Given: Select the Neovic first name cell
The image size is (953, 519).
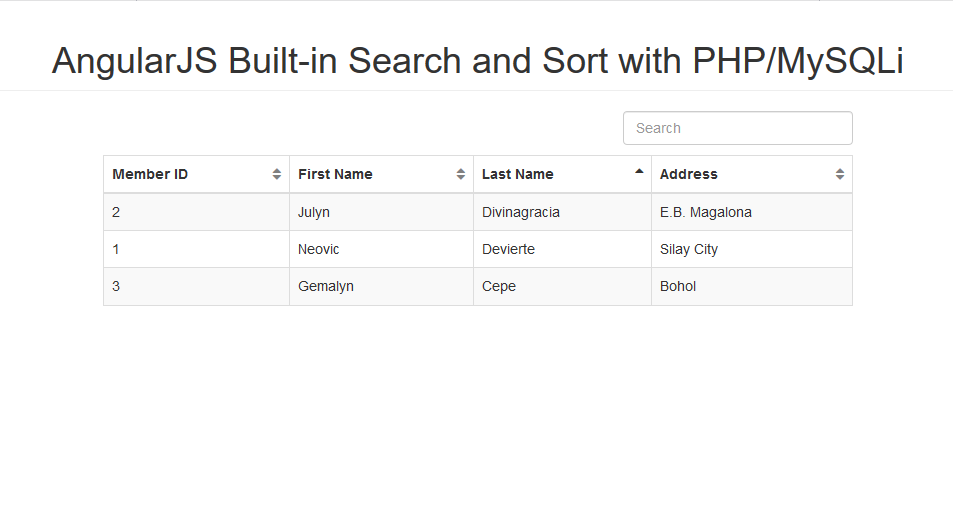Looking at the screenshot, I should point(381,249).
